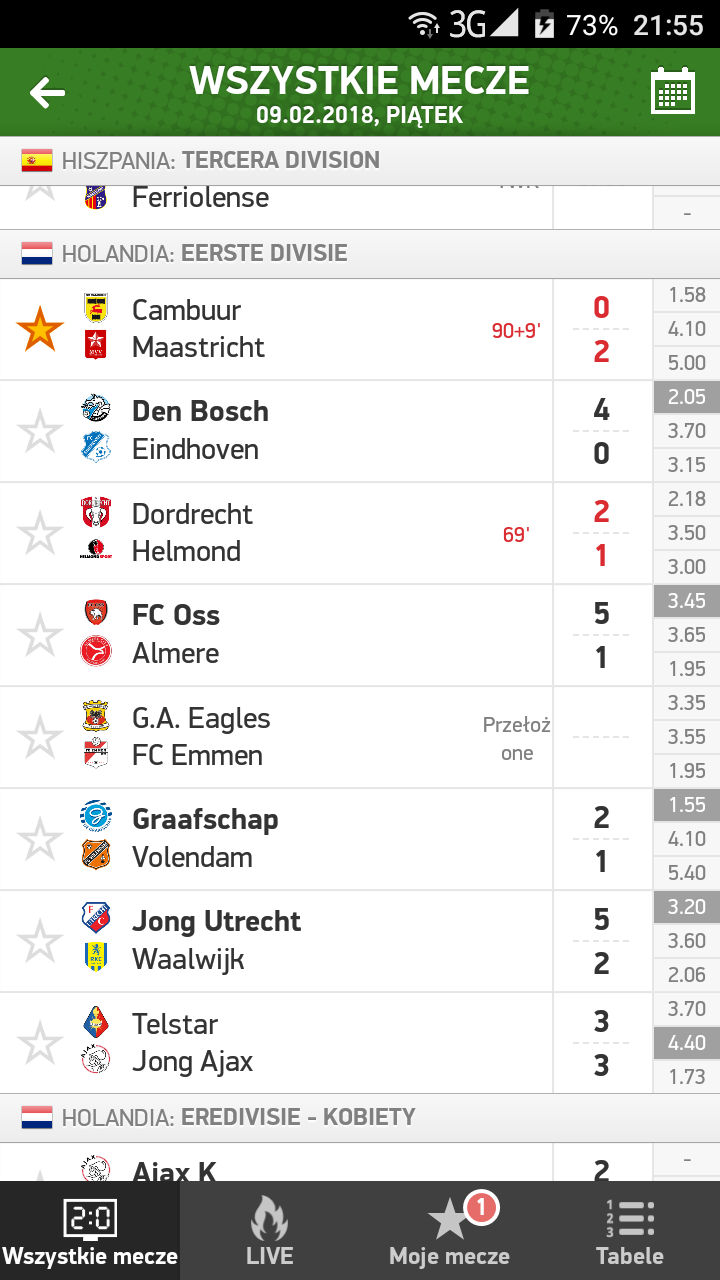Select odds 2.05 for Den Bosch win

click(687, 397)
